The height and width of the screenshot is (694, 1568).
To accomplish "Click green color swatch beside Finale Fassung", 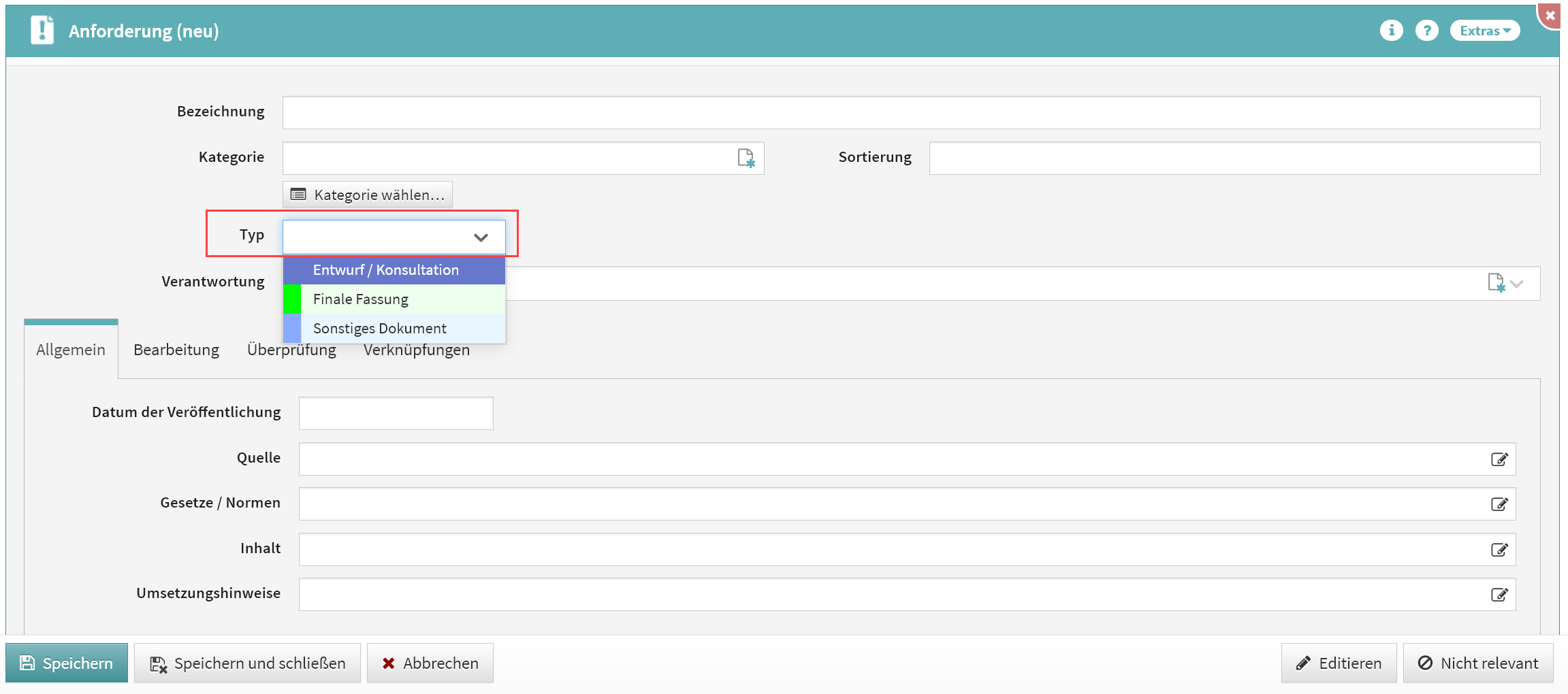I will (292, 299).
